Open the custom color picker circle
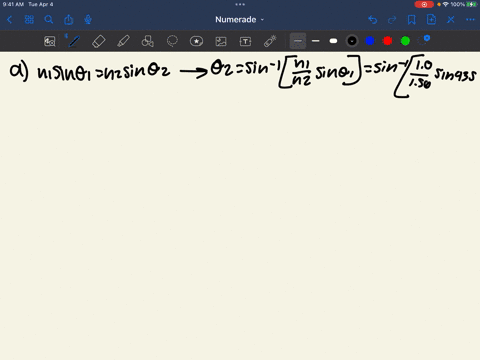This screenshot has height=360, width=480. (x=424, y=40)
